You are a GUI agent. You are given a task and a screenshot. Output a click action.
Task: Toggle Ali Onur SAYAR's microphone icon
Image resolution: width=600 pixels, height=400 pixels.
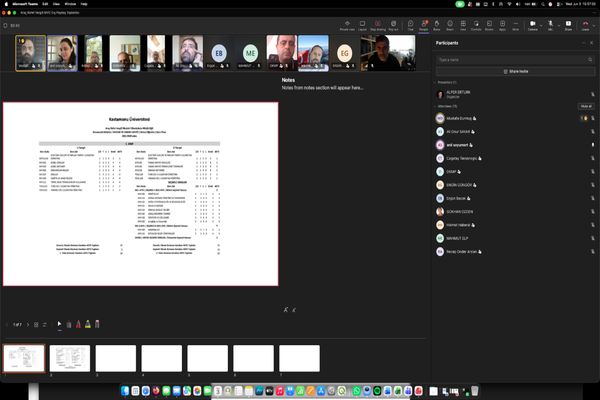pyautogui.click(x=593, y=132)
